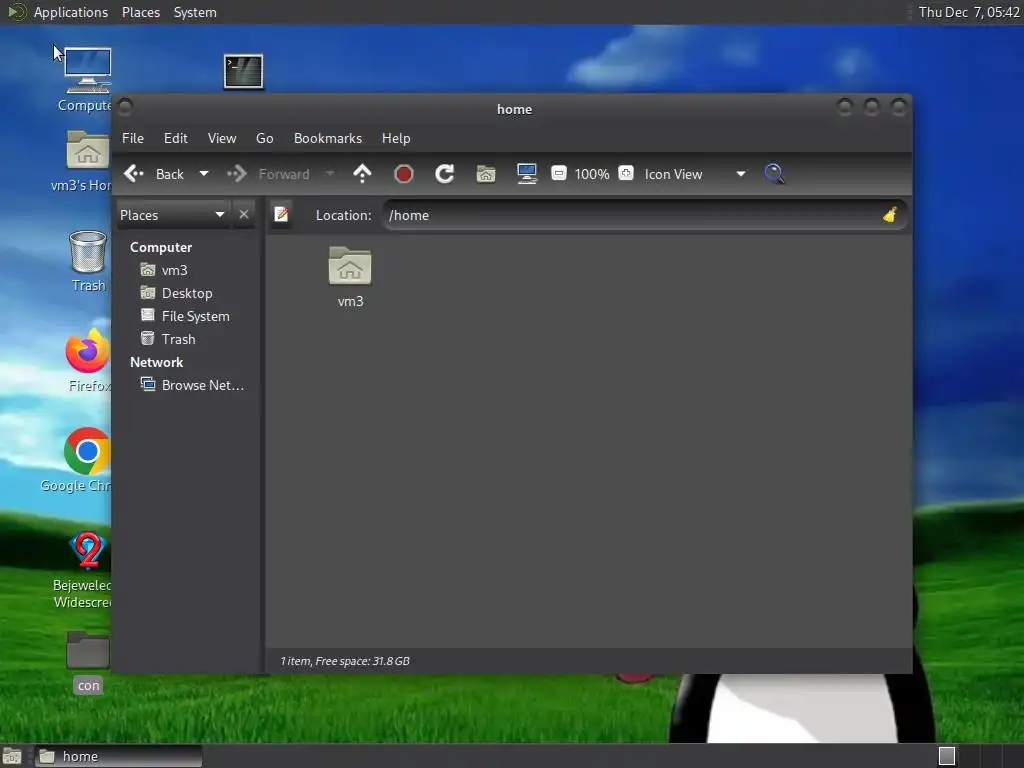Open the Applications menu in the top panel

[71, 12]
